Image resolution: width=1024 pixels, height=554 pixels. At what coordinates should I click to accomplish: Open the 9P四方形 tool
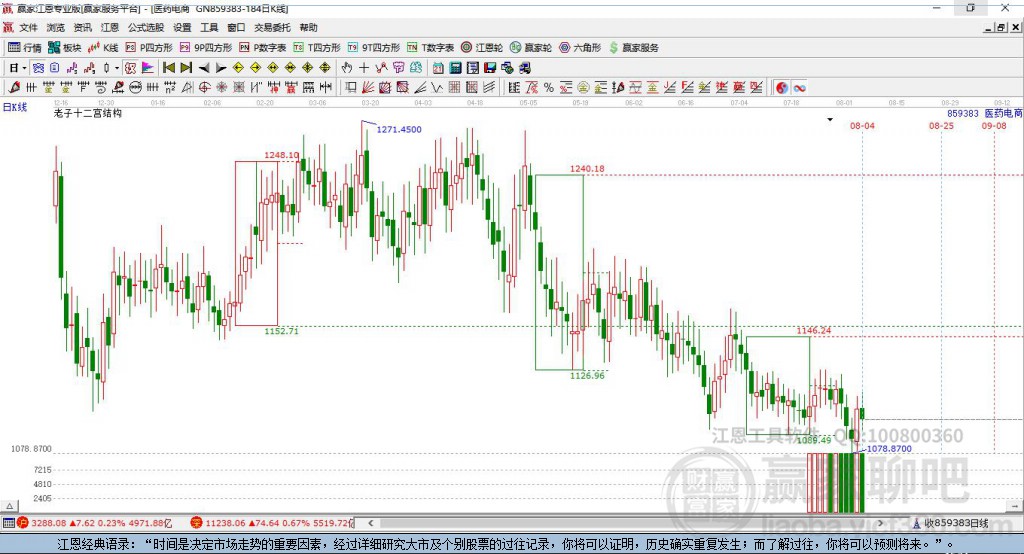(x=206, y=48)
